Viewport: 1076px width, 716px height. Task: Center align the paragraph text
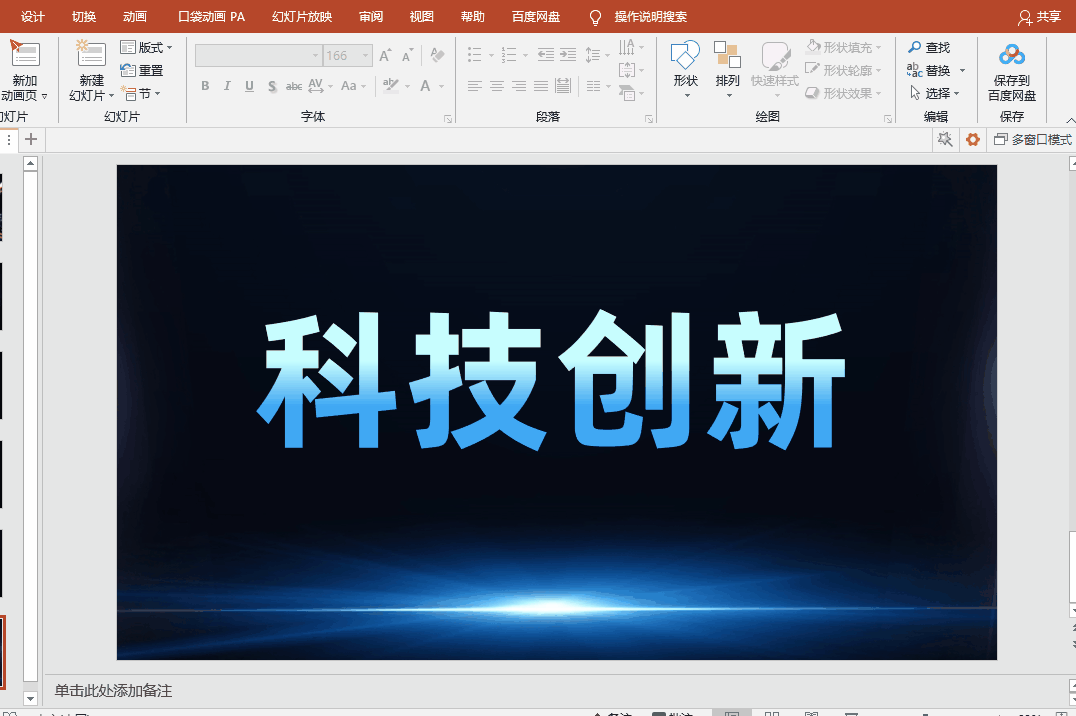click(497, 86)
